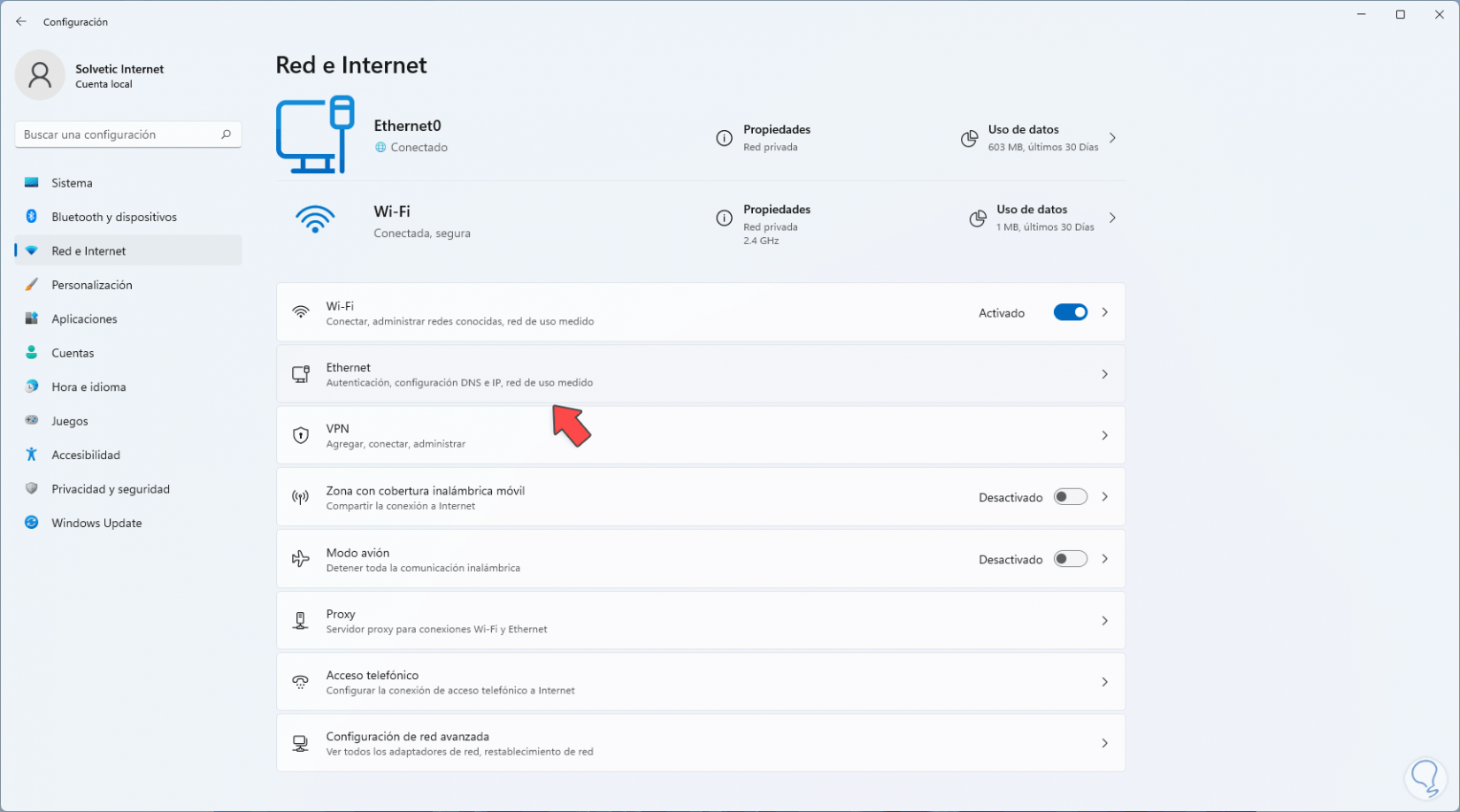Open Wi-Fi data usage chevron
The width and height of the screenshot is (1460, 812).
pos(1112,218)
